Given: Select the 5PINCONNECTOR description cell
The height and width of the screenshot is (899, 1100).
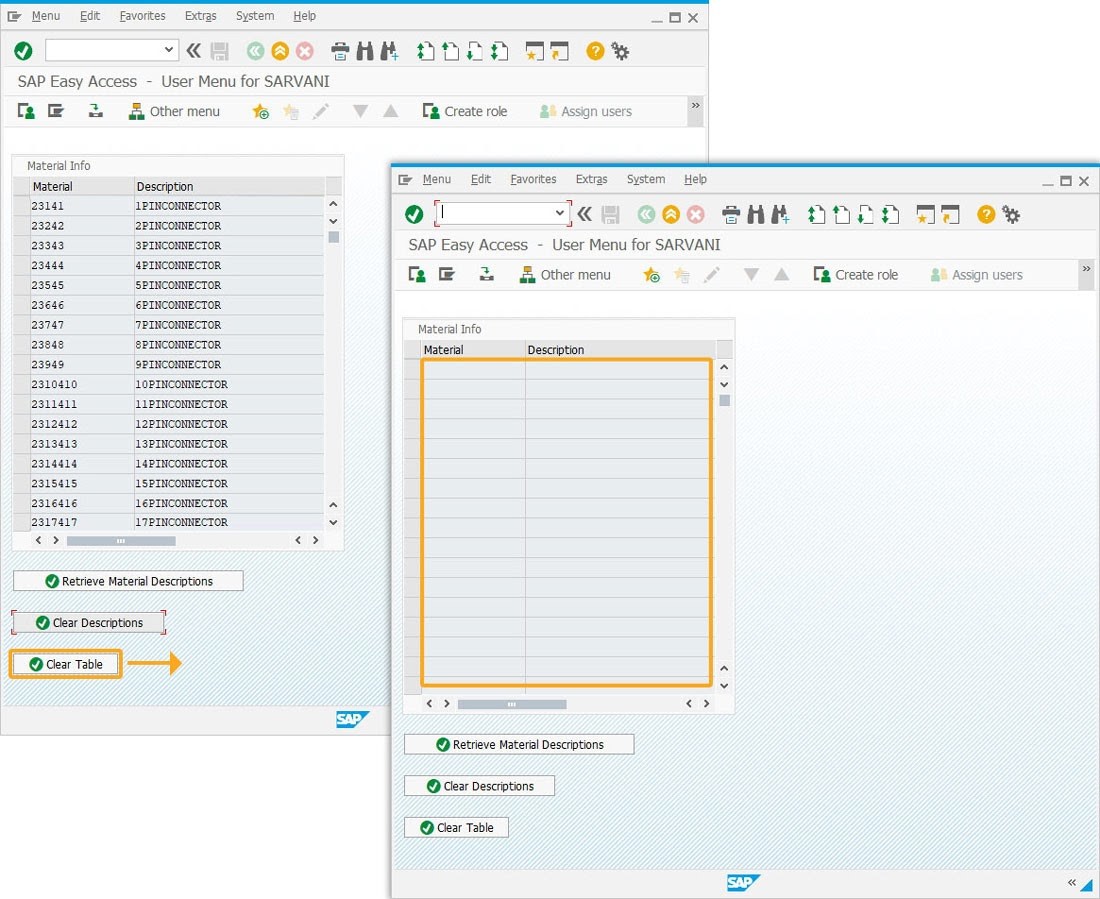Looking at the screenshot, I should point(228,286).
